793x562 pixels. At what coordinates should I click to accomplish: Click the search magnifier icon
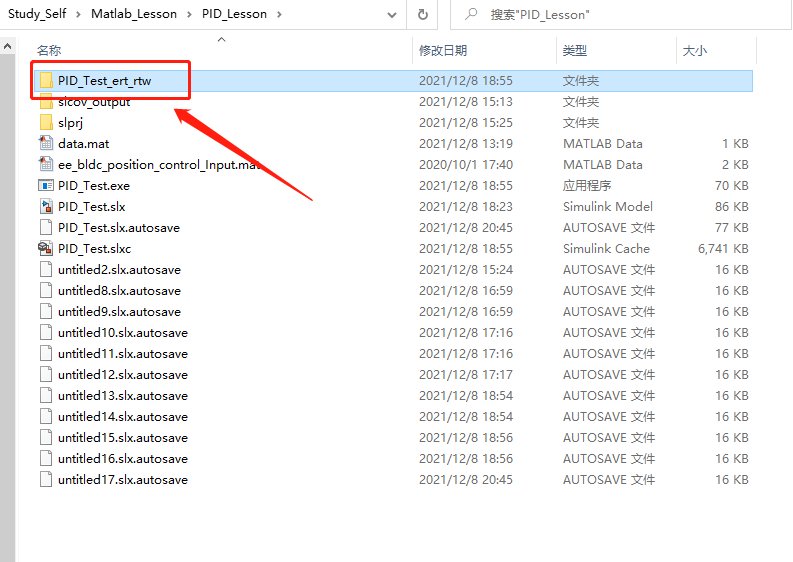(471, 14)
